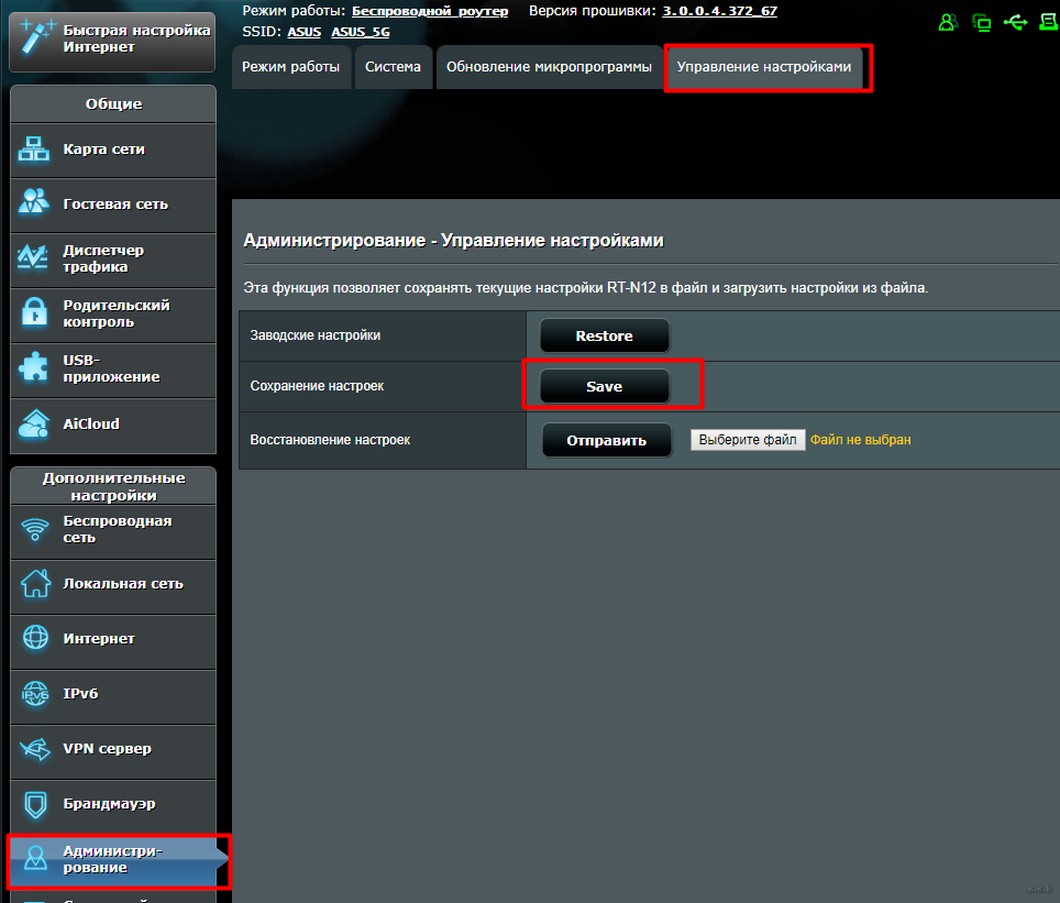Switch to the Режим работы tab

click(x=291, y=67)
